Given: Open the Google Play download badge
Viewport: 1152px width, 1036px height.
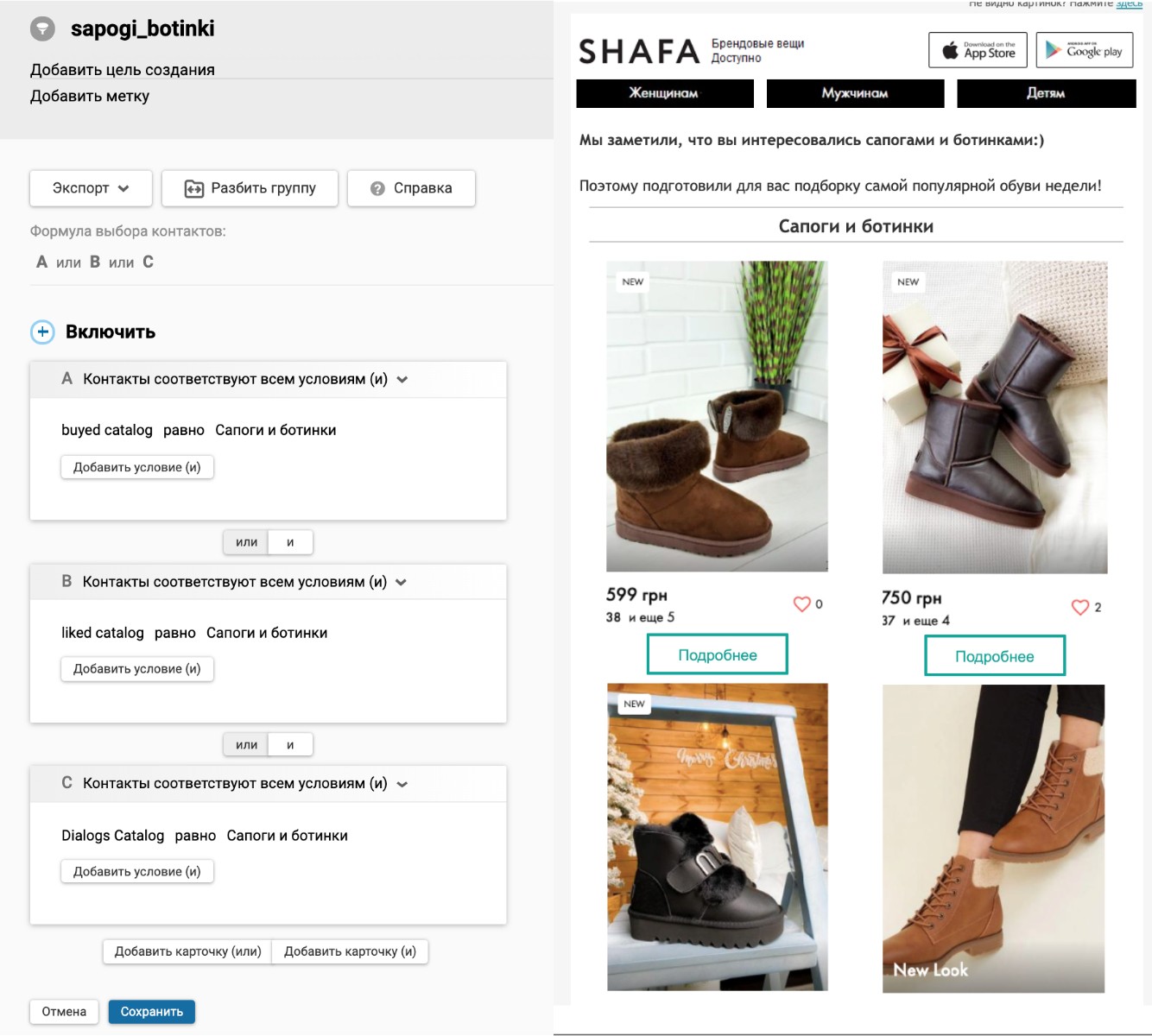Looking at the screenshot, I should [x=1085, y=50].
